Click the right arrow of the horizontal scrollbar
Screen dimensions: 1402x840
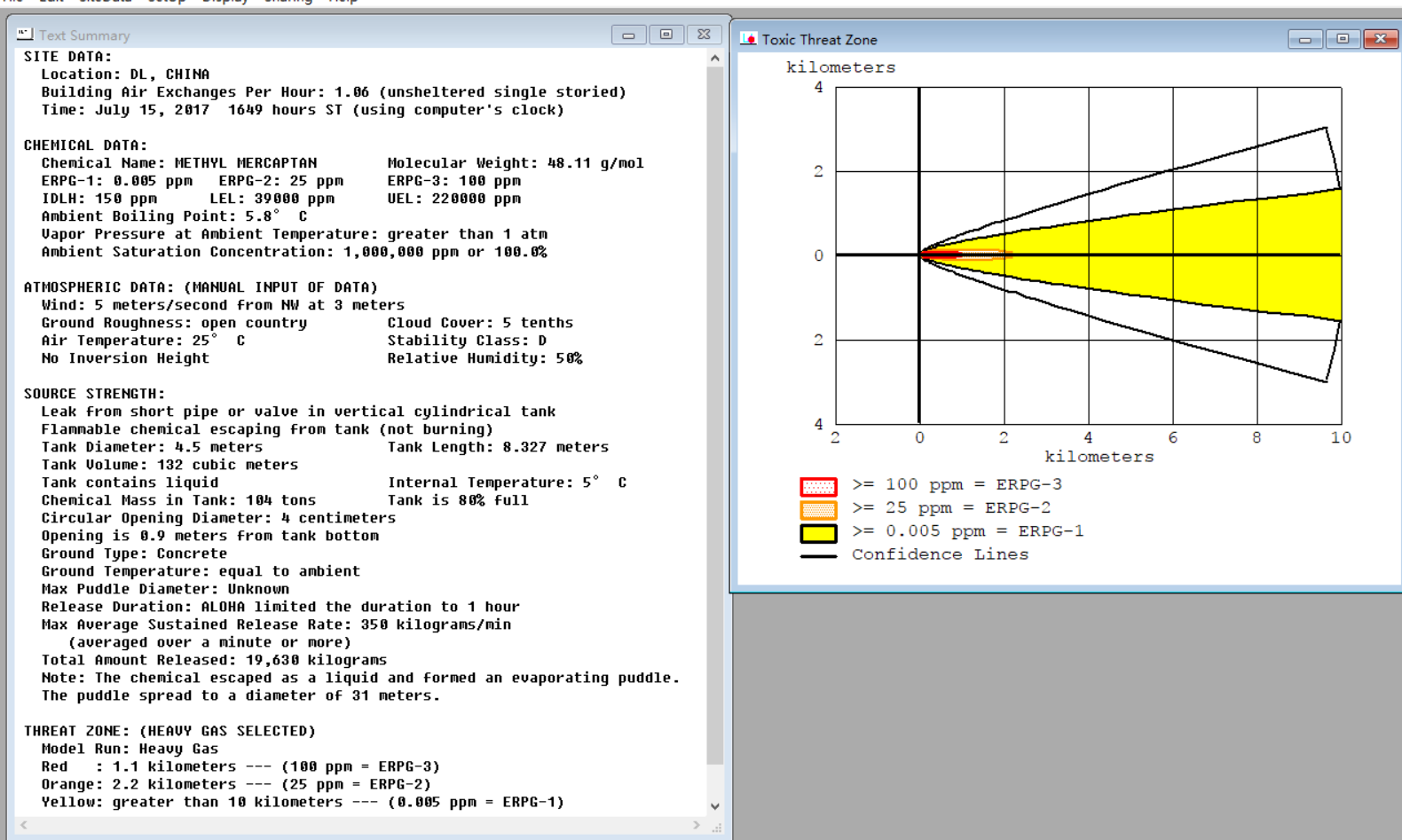click(697, 825)
